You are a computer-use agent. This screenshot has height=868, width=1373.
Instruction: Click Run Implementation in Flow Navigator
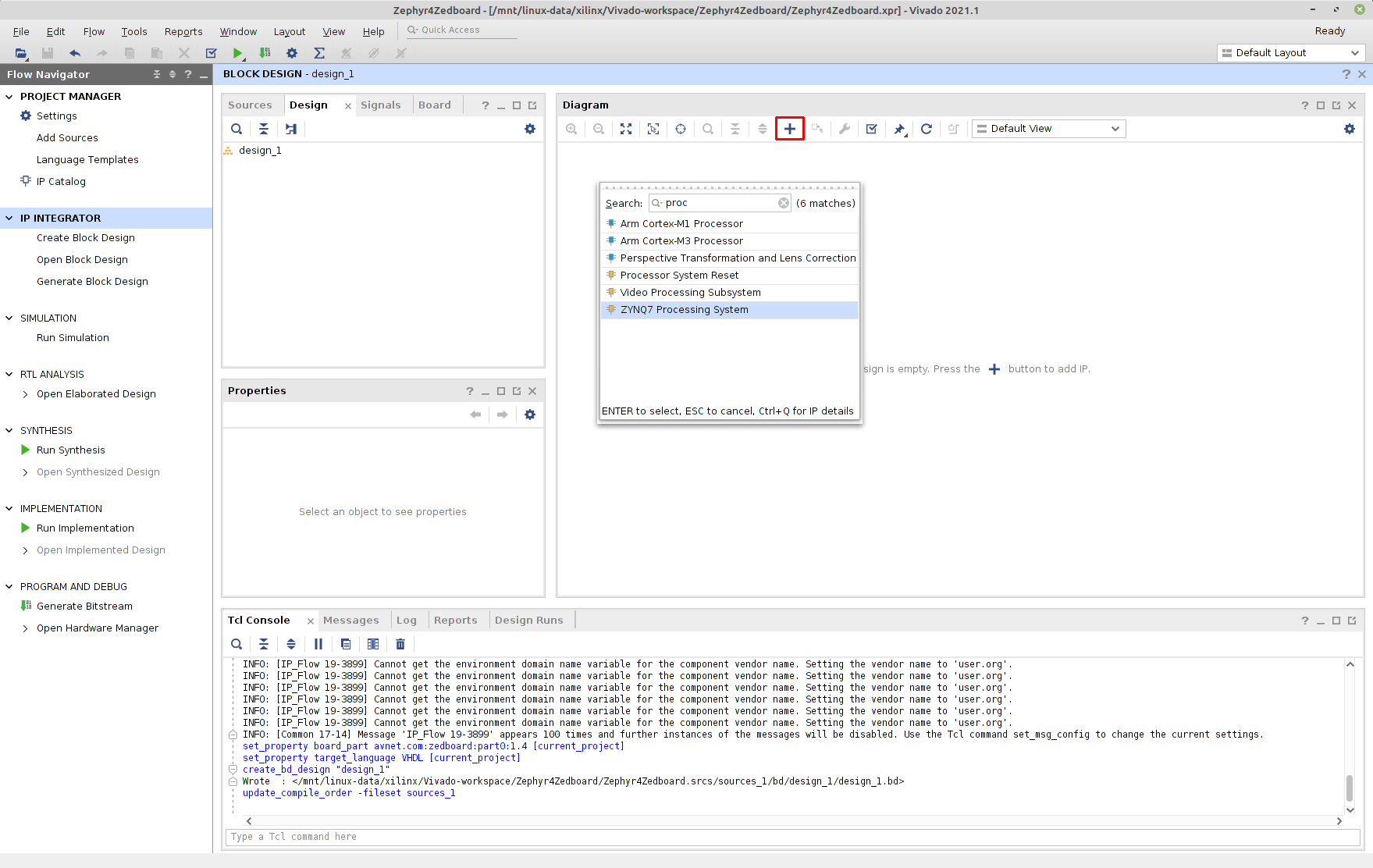point(85,528)
